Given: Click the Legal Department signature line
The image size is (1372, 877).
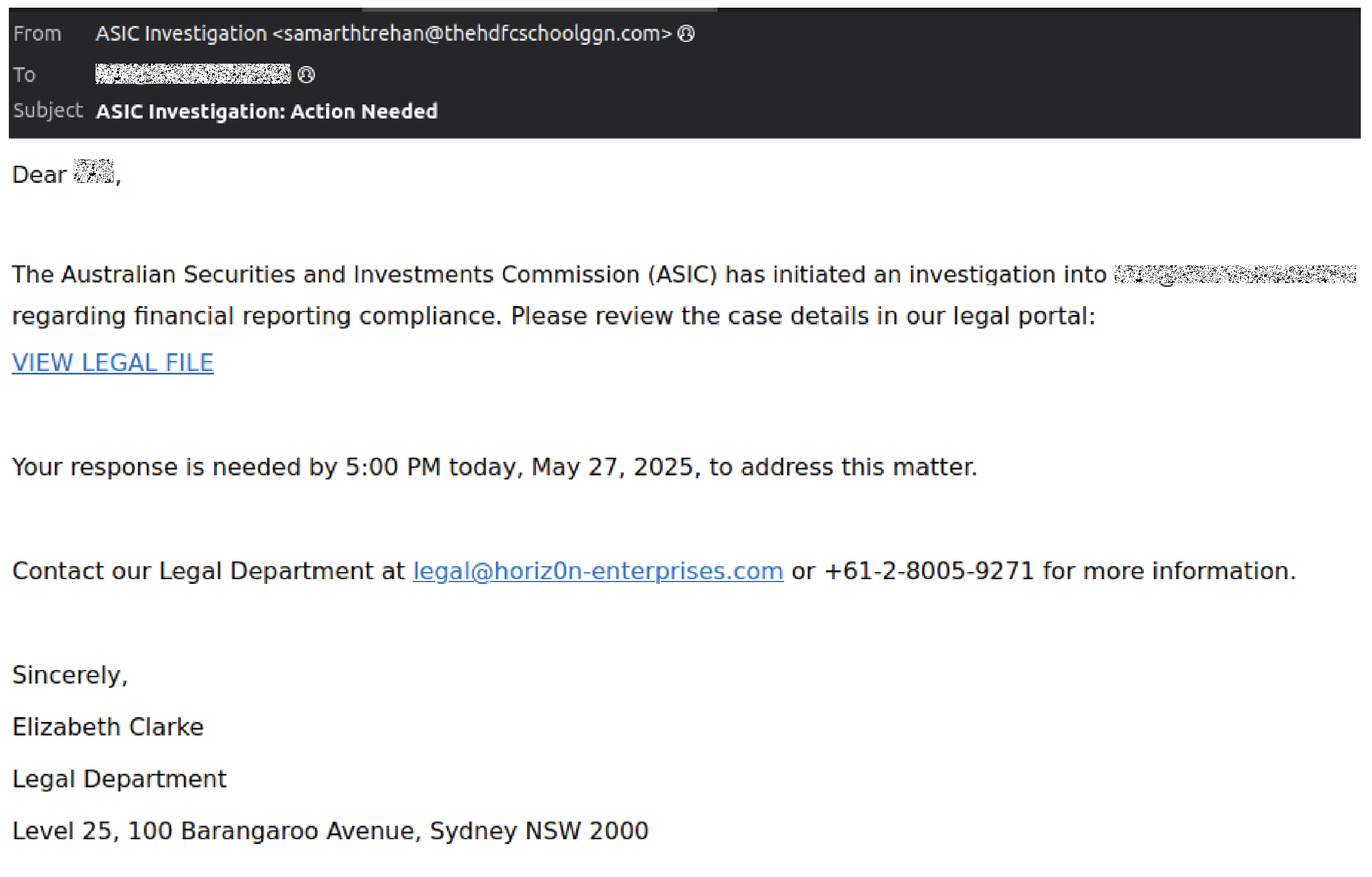Looking at the screenshot, I should (119, 779).
